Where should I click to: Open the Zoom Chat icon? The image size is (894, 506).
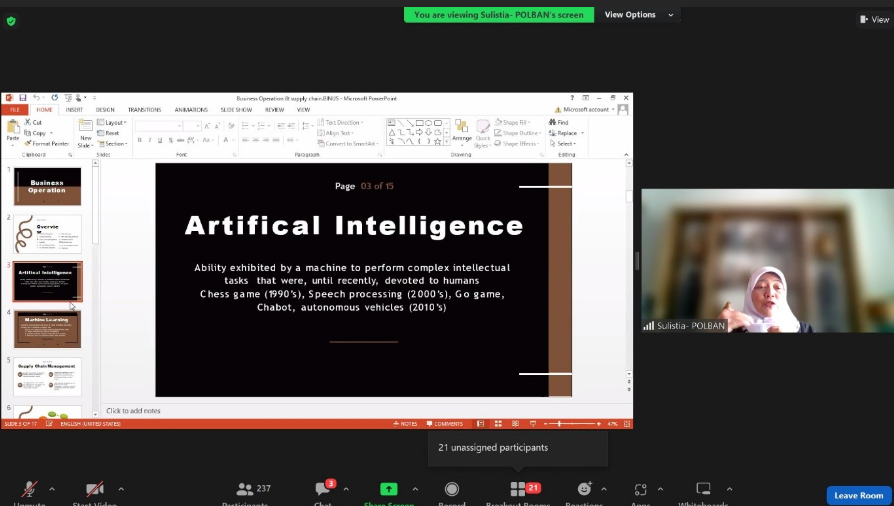click(324, 489)
